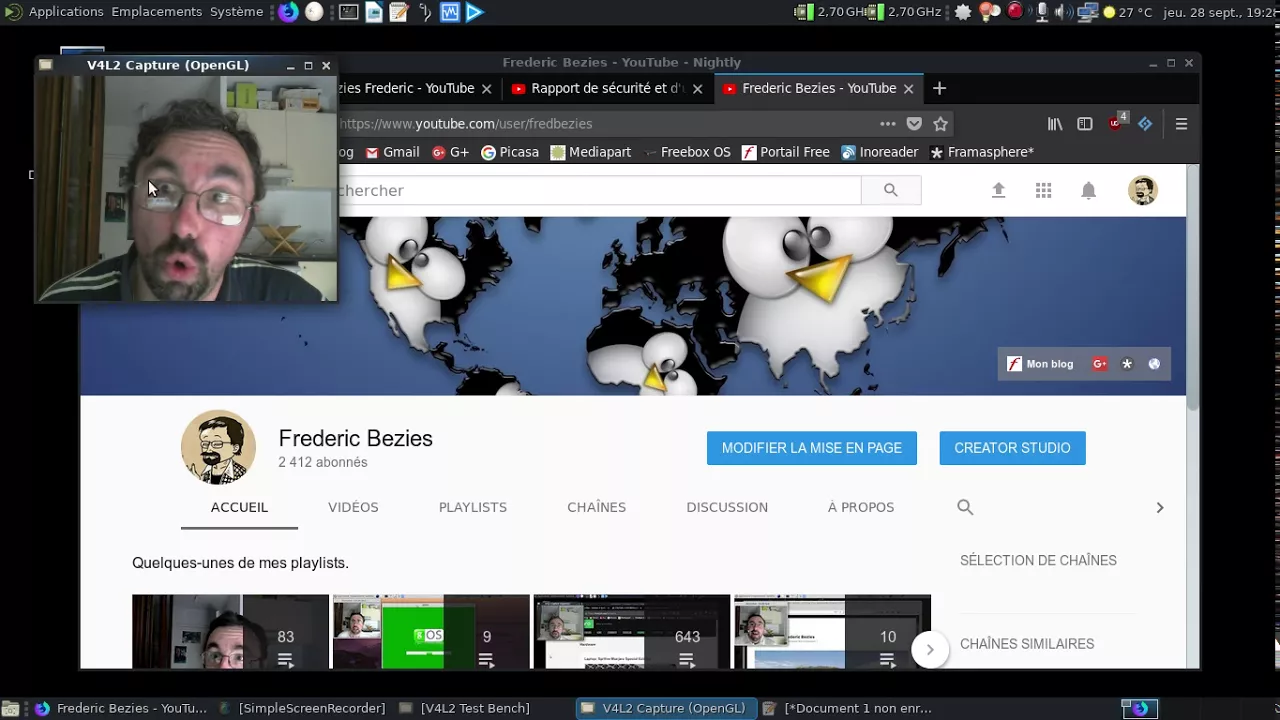Open the Firefox library icon
Image resolution: width=1280 pixels, height=720 pixels.
[x=1055, y=124]
